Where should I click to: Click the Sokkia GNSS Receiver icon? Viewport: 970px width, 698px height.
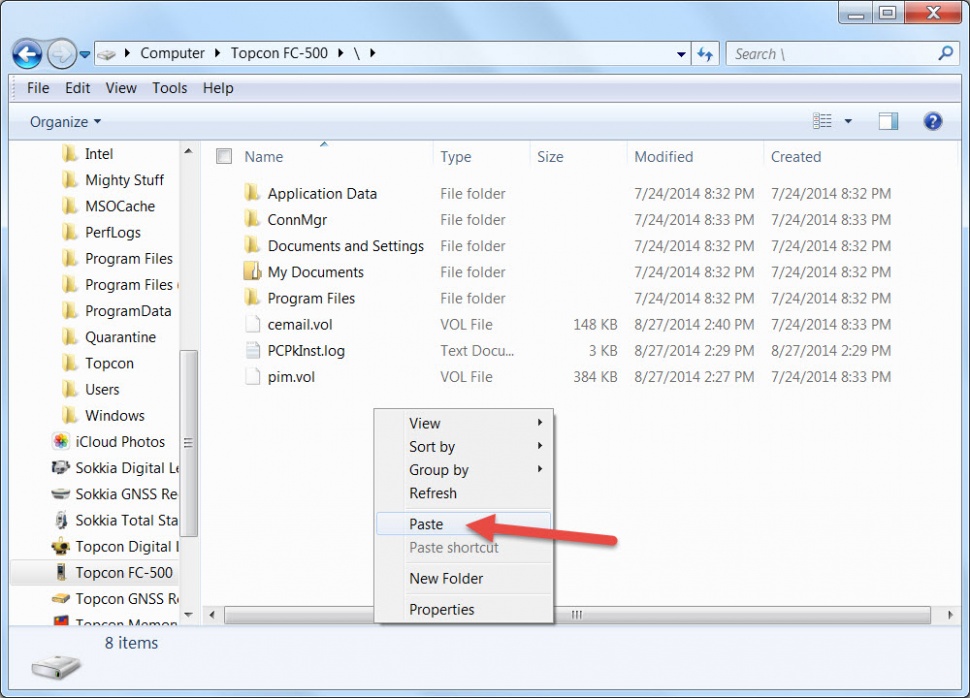pyautogui.click(x=61, y=494)
